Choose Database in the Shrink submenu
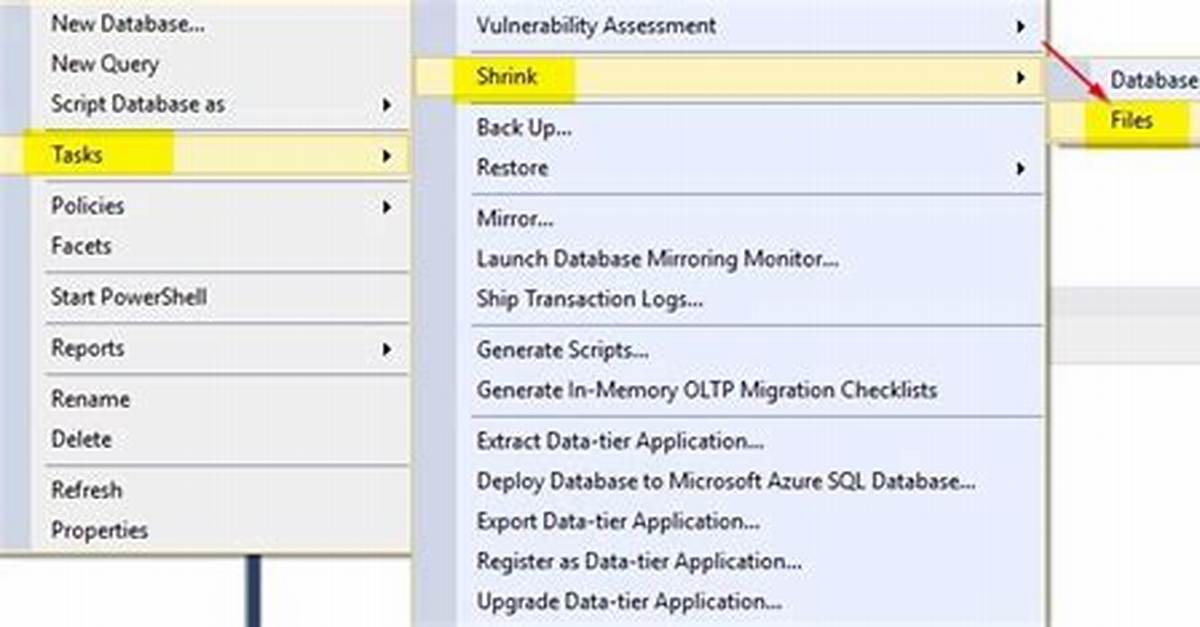Image resolution: width=1200 pixels, height=627 pixels. (1155, 80)
